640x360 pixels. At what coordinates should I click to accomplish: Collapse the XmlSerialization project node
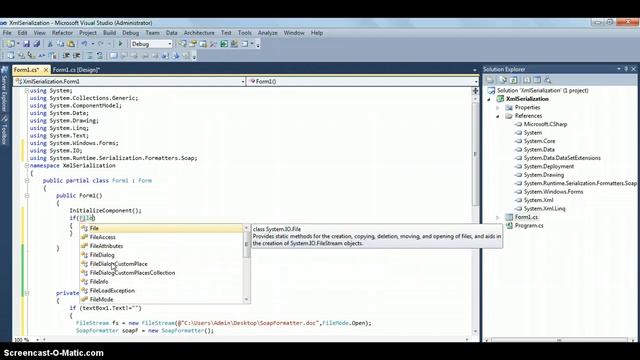[x=489, y=99]
